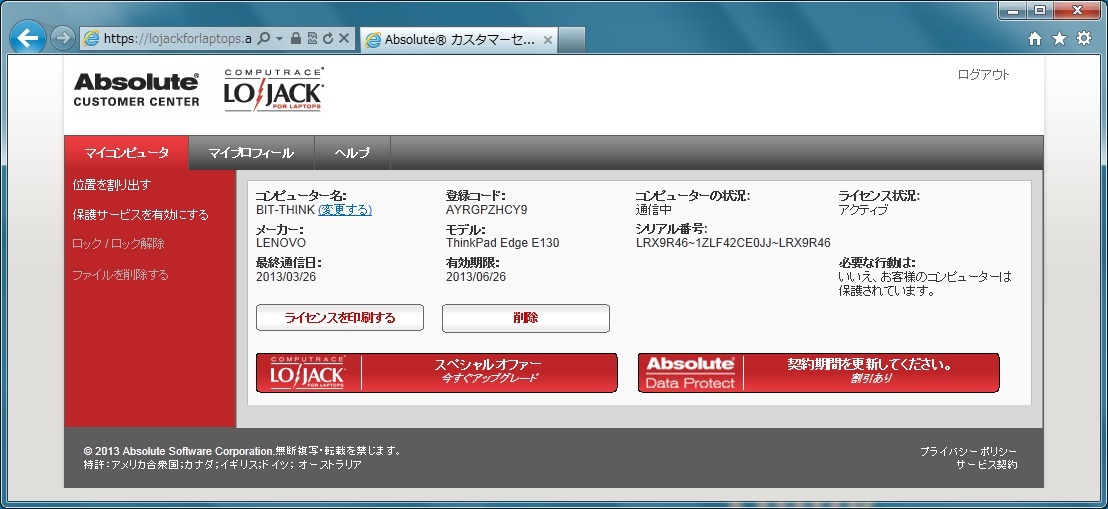Select 位置を割り出す in sidebar
This screenshot has width=1108, height=509.
tap(112, 185)
